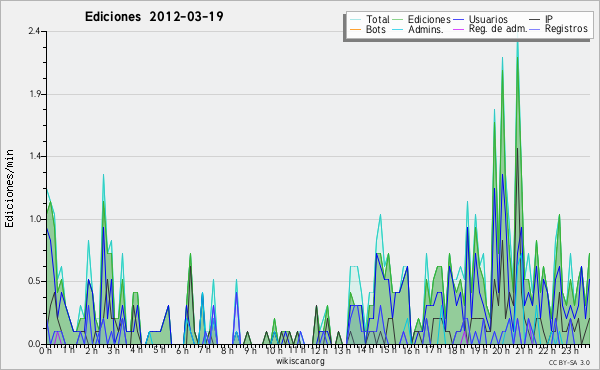Image resolution: width=600 pixels, height=370 pixels.
Task: Click the 20 h x-axis tick label
Action: [501, 350]
